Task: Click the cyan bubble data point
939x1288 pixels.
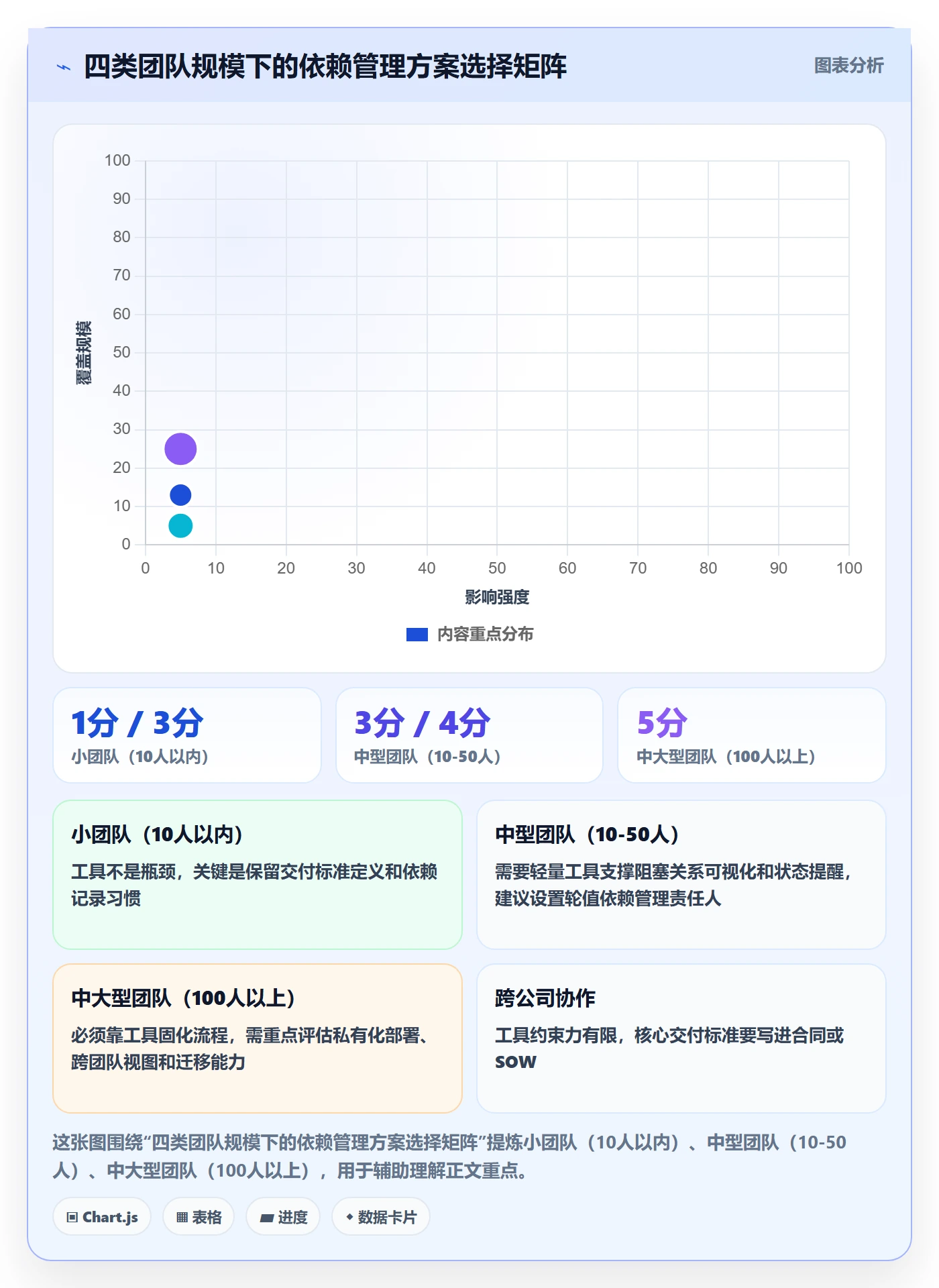Action: pos(180,525)
